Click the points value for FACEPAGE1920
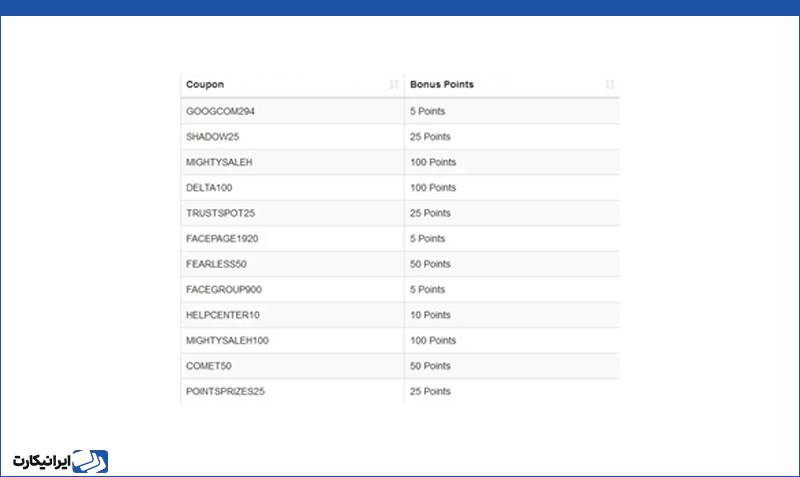 pyautogui.click(x=428, y=239)
